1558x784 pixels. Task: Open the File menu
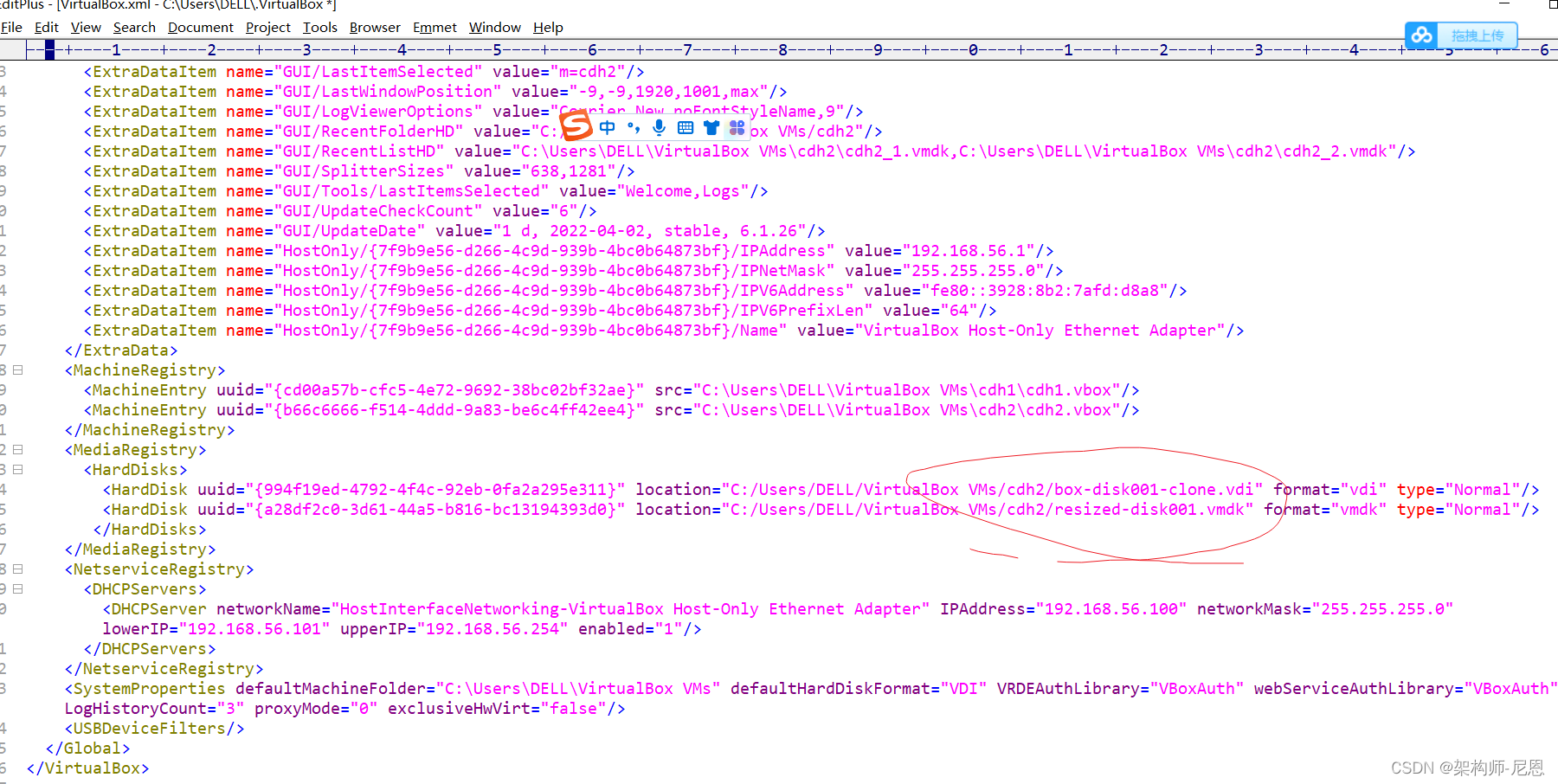(x=12, y=28)
